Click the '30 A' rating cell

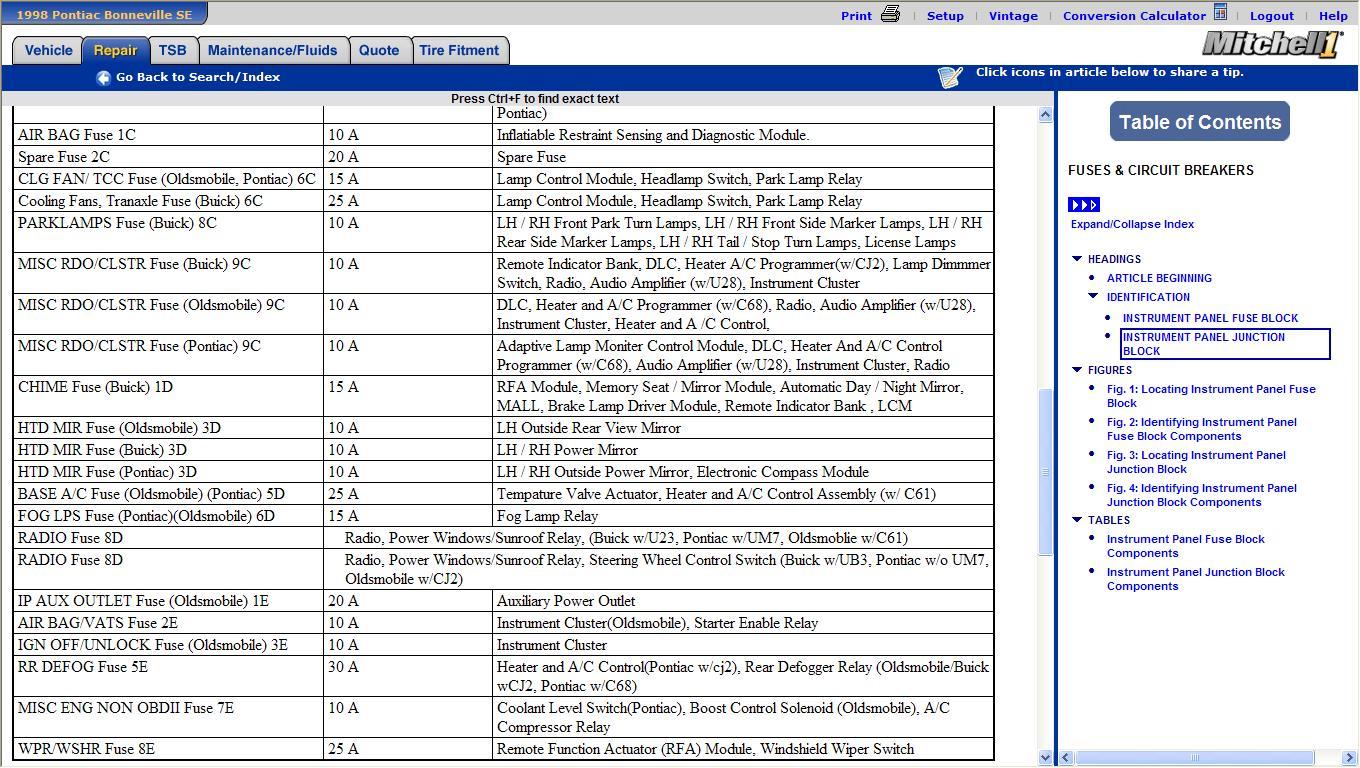click(408, 676)
